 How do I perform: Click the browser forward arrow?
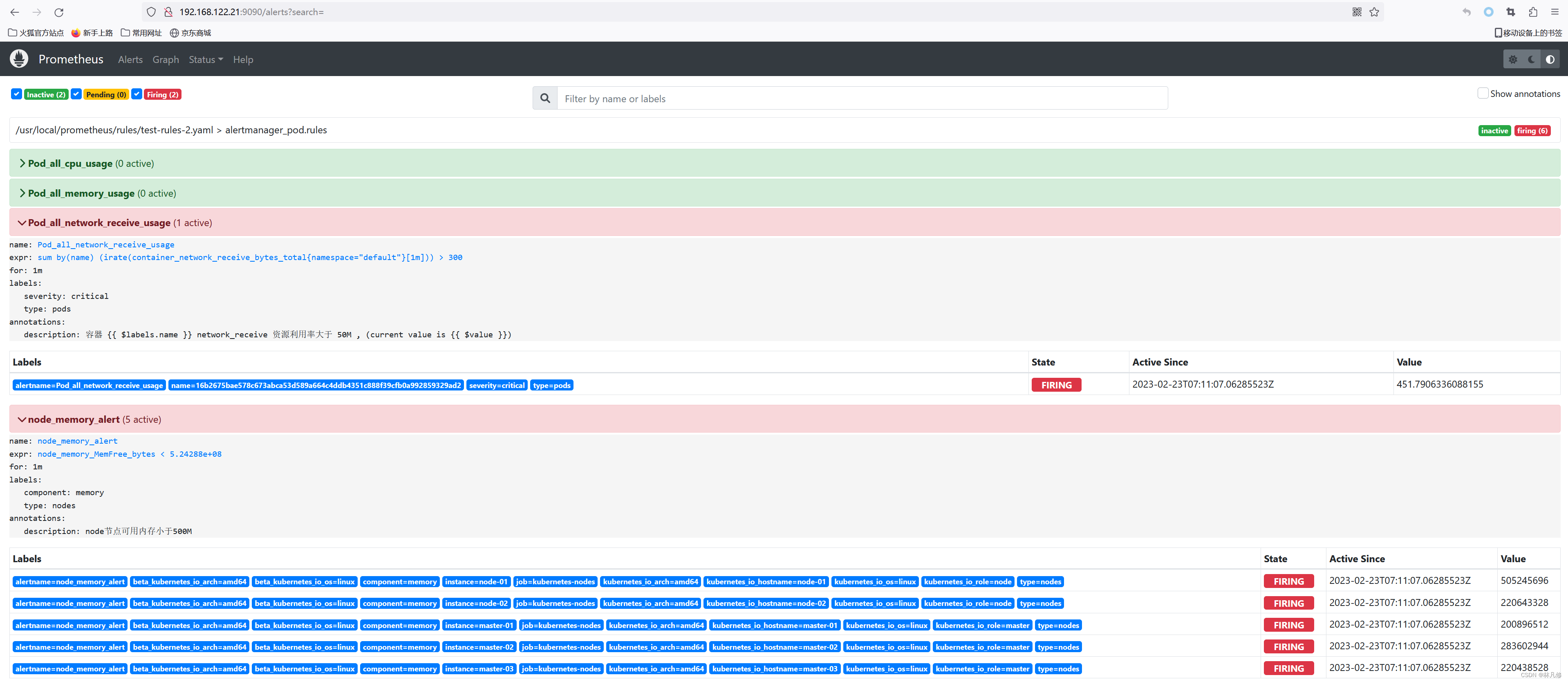click(x=37, y=12)
